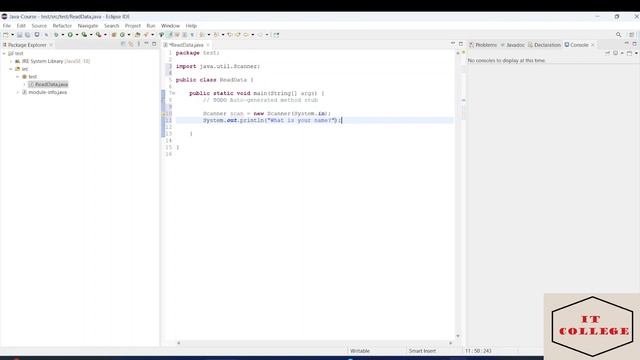Image resolution: width=640 pixels, height=360 pixels.
Task: Click the cursor position 11 : 50 : 243
Action: click(x=478, y=351)
